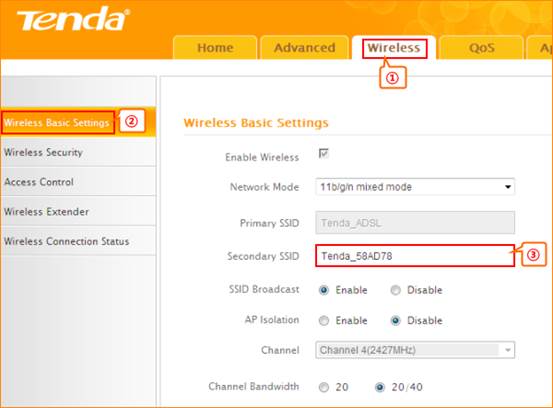Click the Secondary SSID input field

coord(415,256)
